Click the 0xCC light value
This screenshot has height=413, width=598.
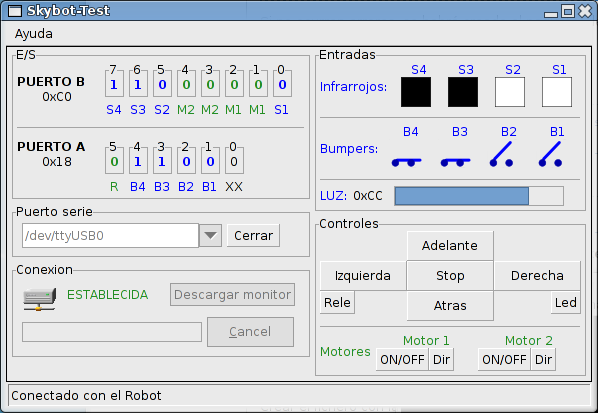368,196
